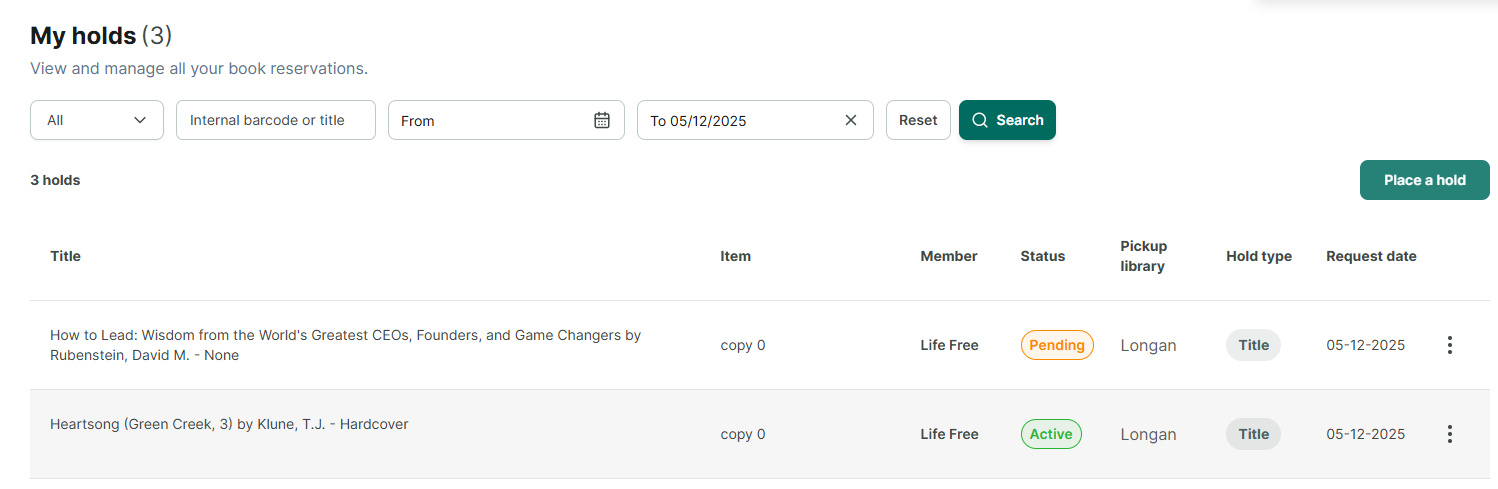
Task: Click the Request date column header
Action: click(1371, 256)
